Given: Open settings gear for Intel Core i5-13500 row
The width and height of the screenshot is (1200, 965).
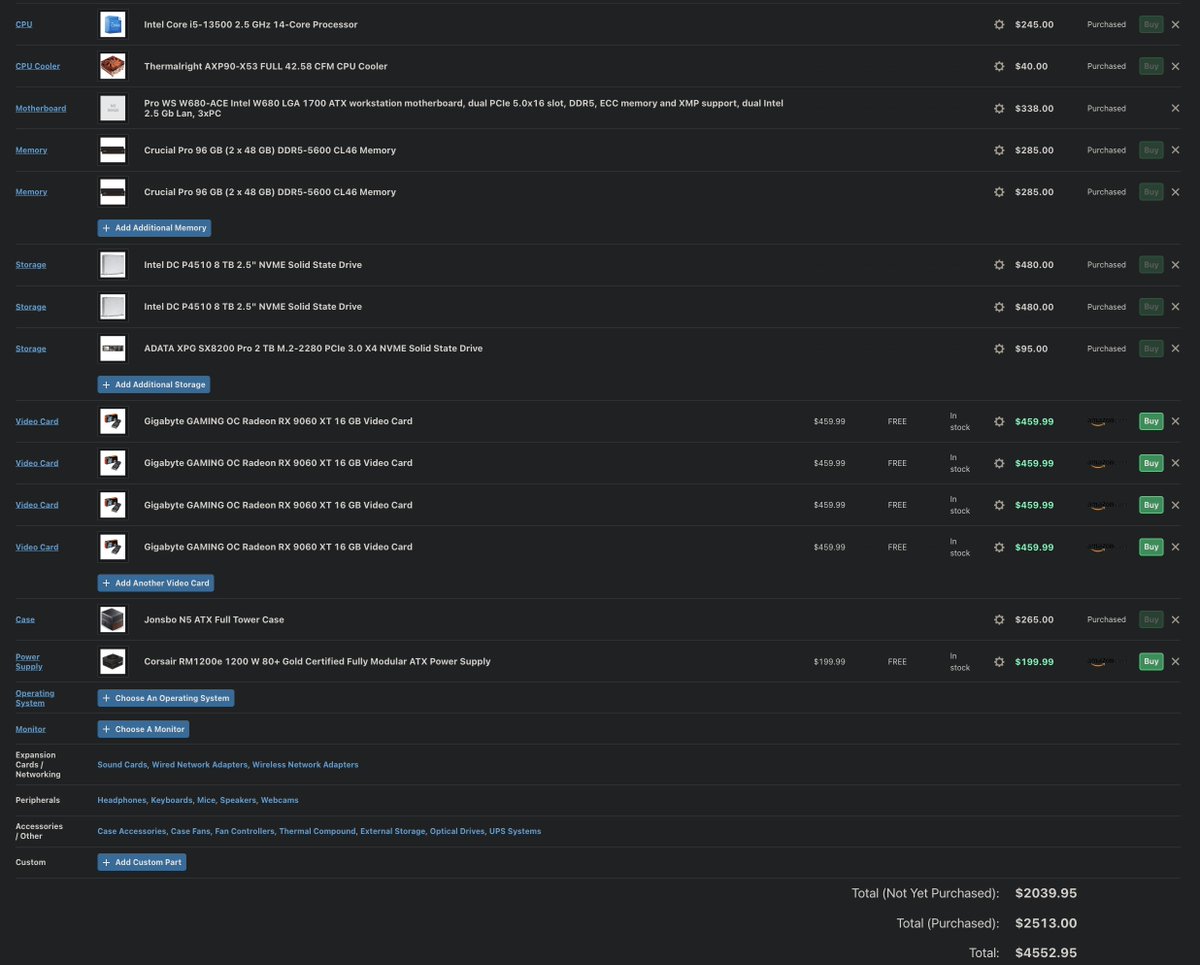Looking at the screenshot, I should pyautogui.click(x=998, y=24).
